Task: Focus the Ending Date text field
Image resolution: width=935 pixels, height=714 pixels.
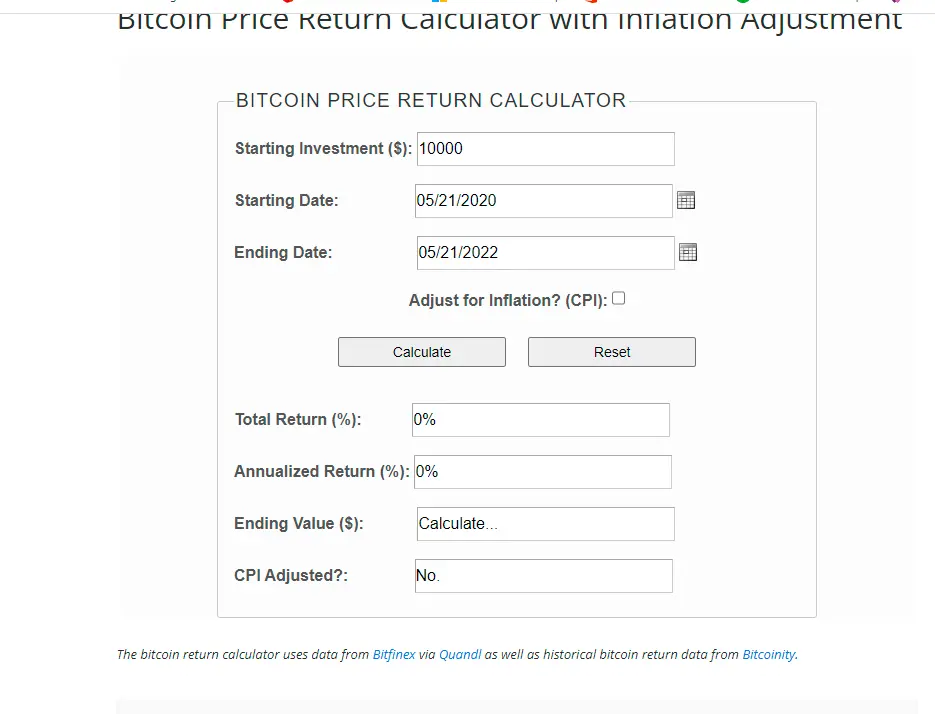Action: pyautogui.click(x=545, y=253)
